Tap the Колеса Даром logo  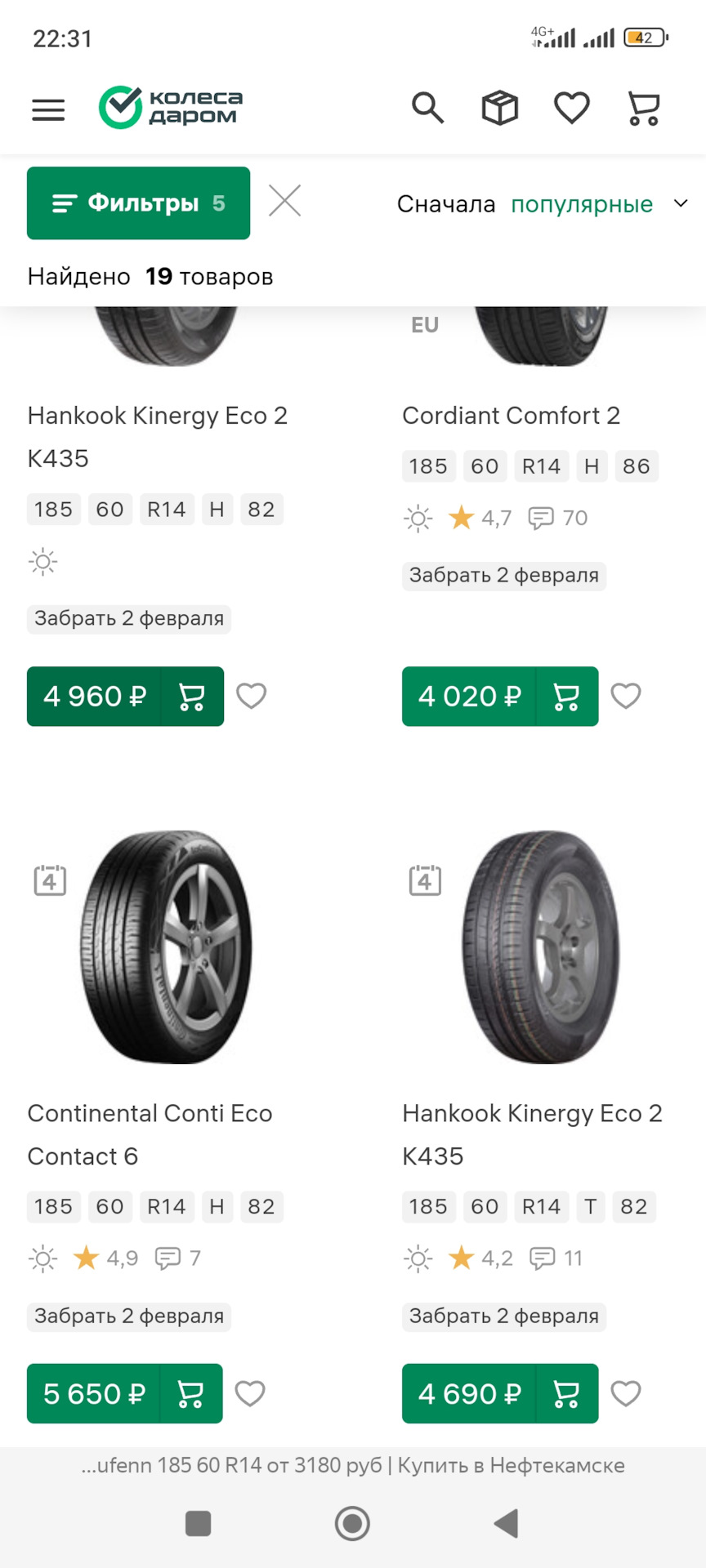[171, 108]
